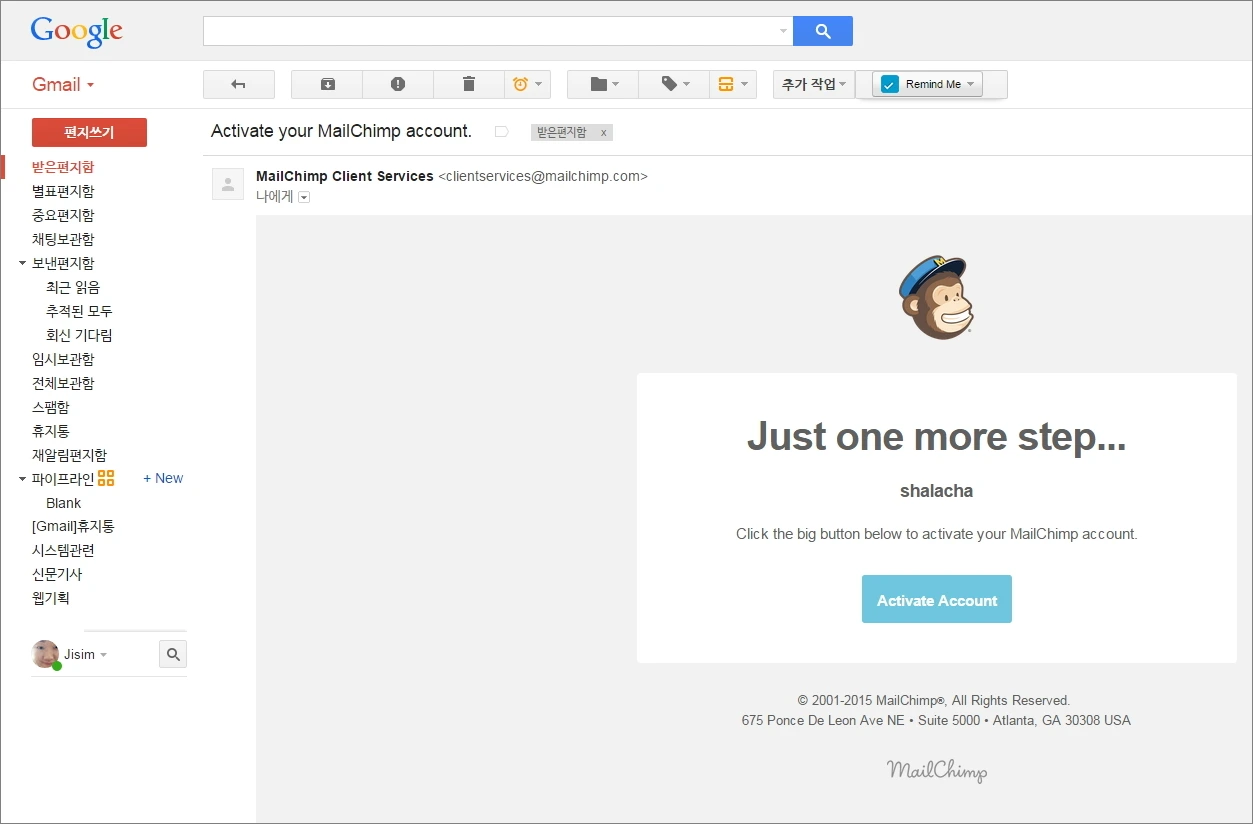Select 최근 읽음 under 보낸편지함
Screen dimensions: 1253x824
73,287
